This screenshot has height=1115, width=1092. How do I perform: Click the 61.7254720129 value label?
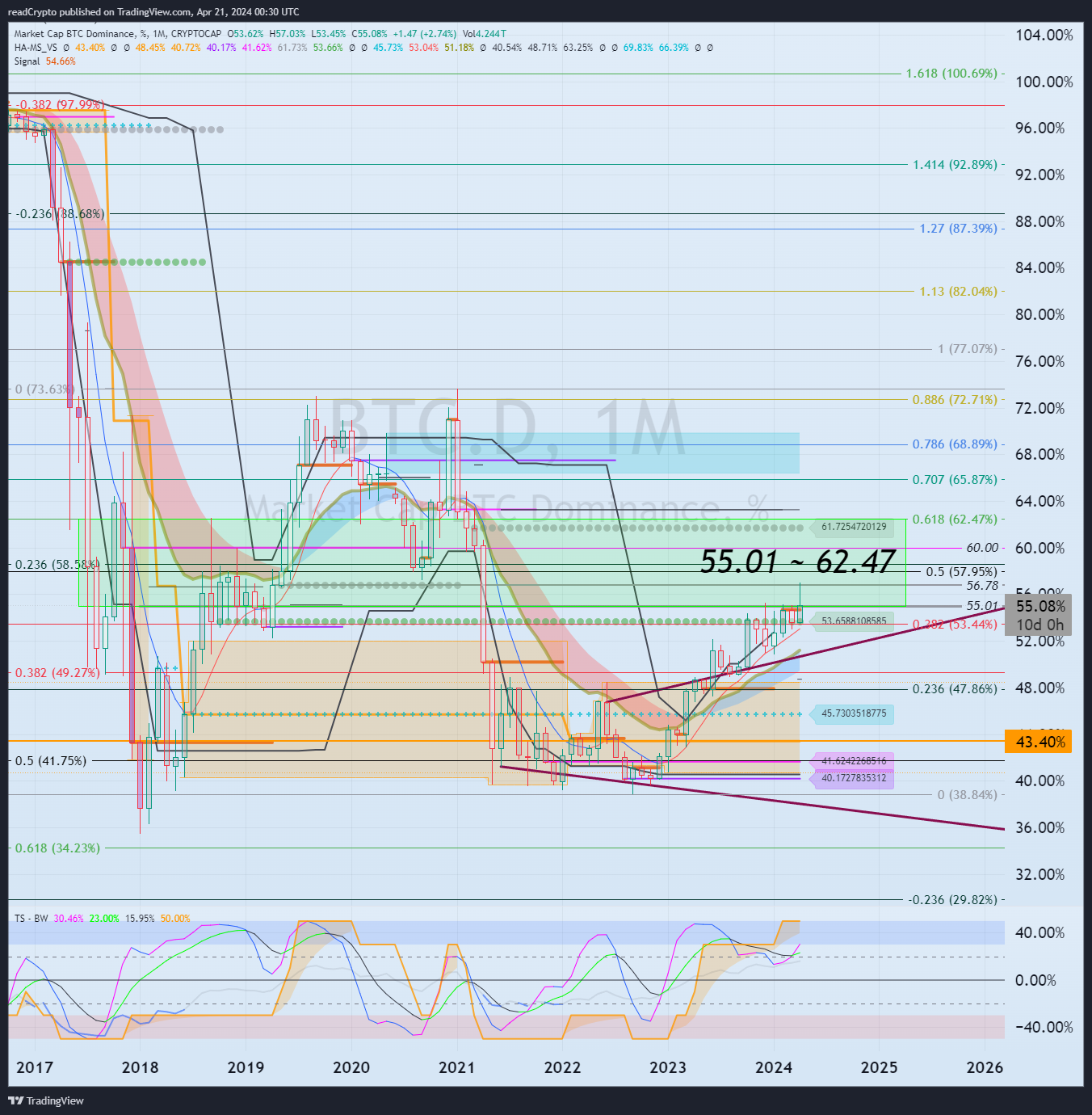tap(854, 527)
